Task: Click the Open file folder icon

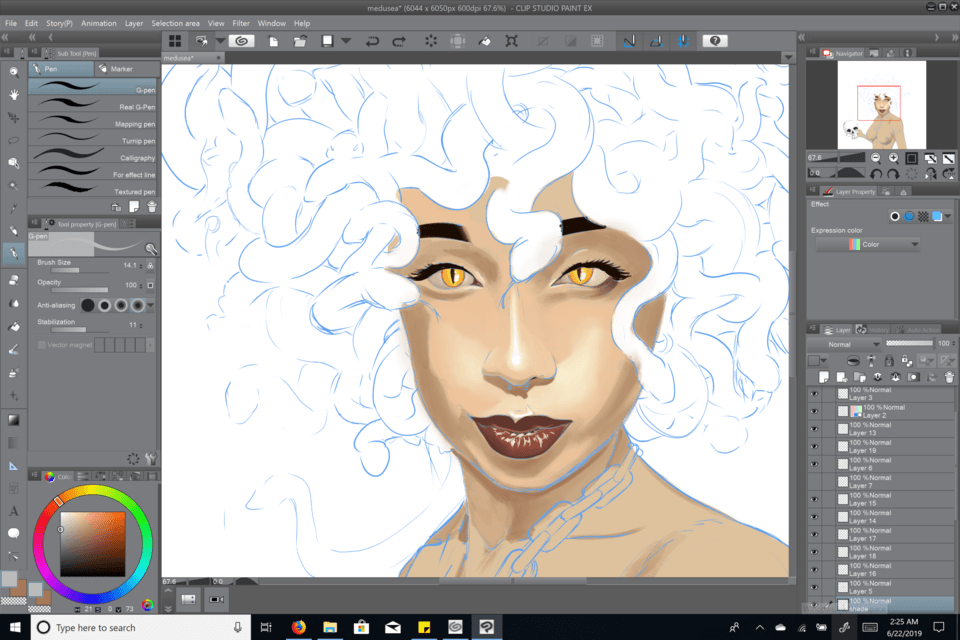Action: point(299,41)
